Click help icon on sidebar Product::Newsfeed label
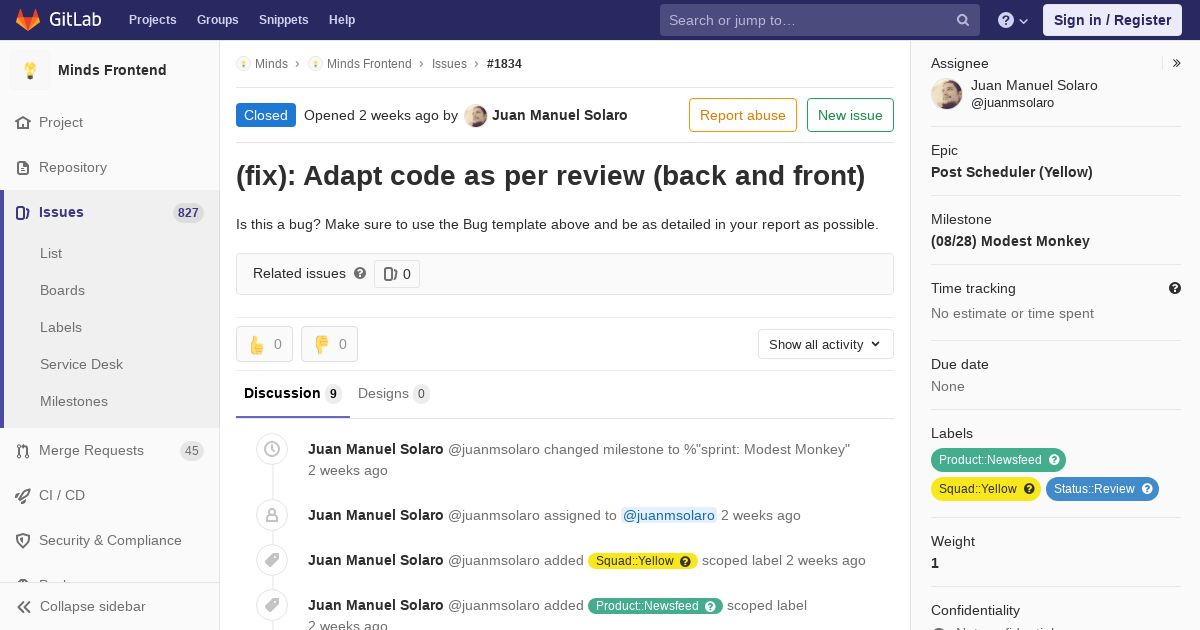 pos(1054,460)
